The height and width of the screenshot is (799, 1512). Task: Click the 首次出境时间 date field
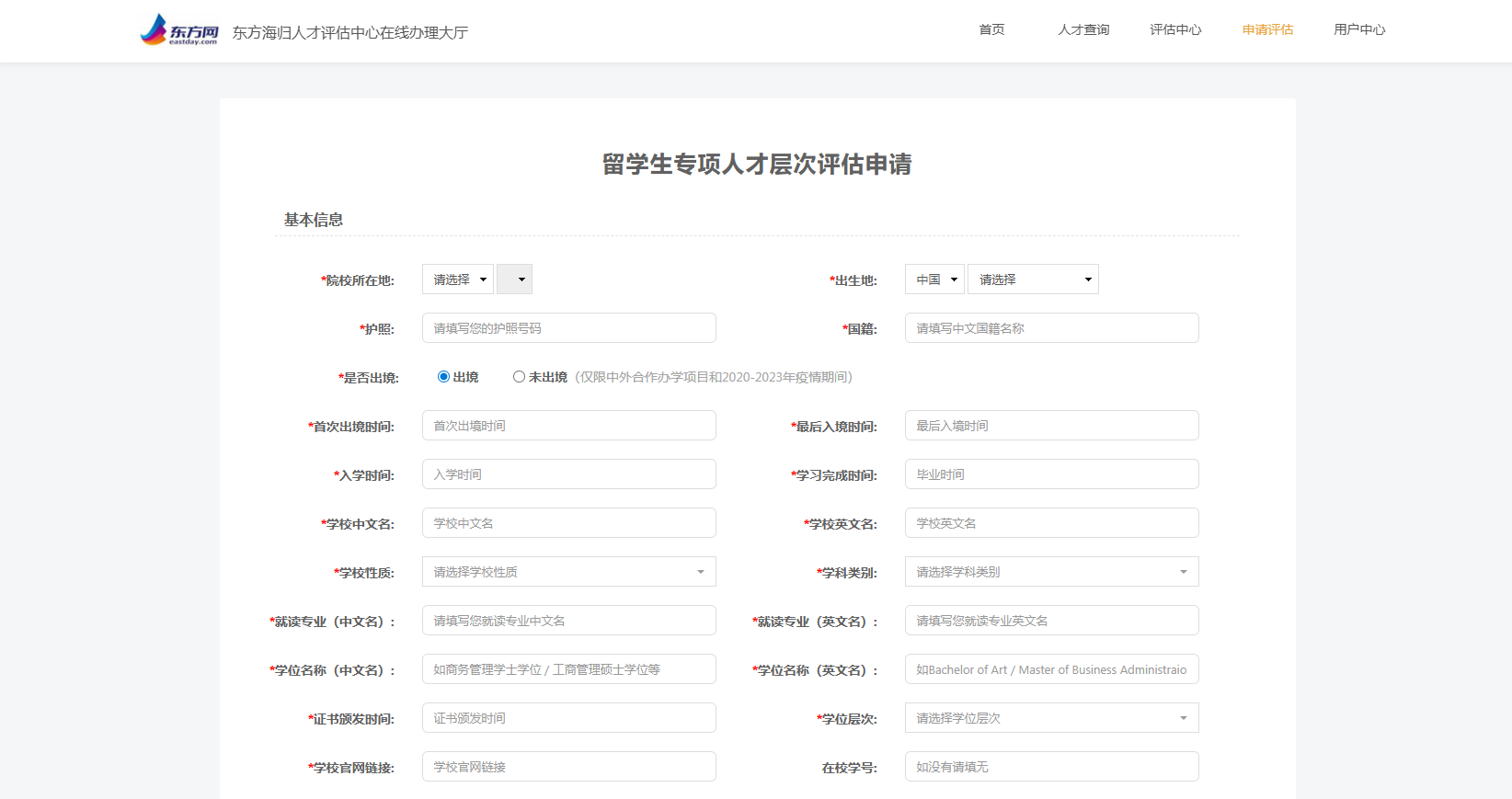568,426
